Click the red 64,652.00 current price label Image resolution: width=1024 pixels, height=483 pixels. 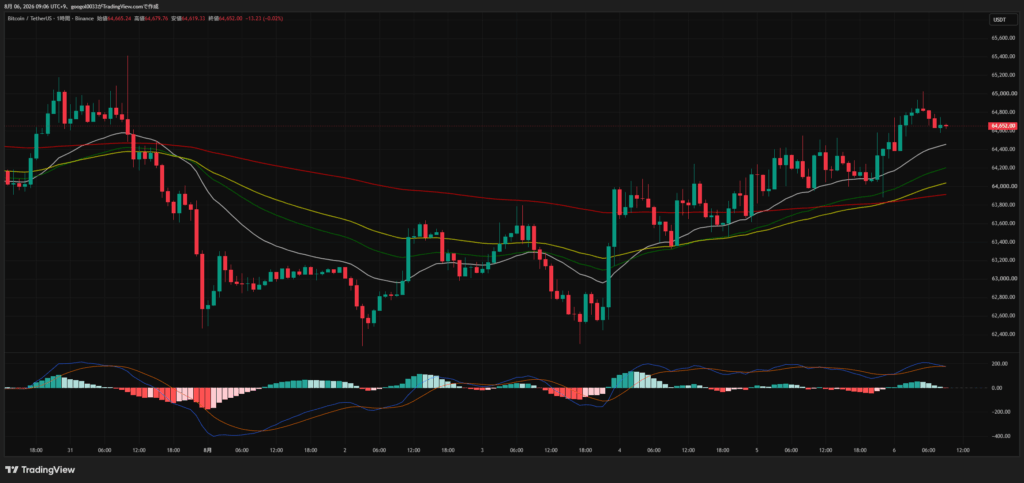[1002, 125]
